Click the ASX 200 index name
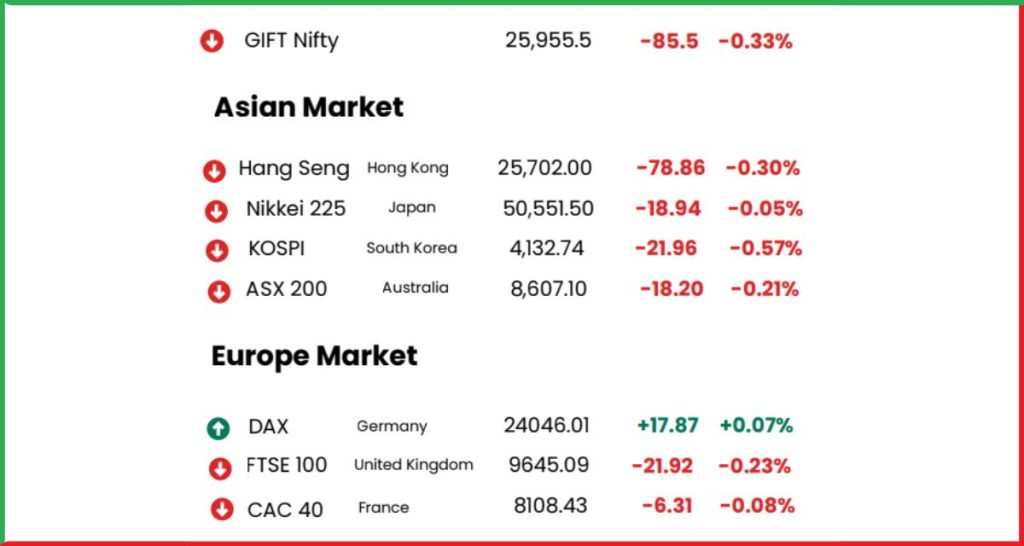The image size is (1024, 546). coord(286,289)
